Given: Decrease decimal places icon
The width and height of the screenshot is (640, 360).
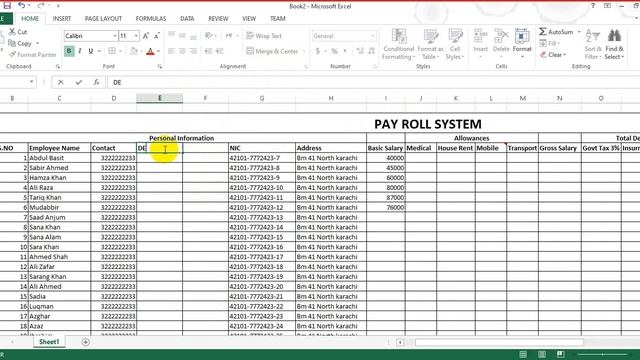Looking at the screenshot, I should tap(371, 51).
